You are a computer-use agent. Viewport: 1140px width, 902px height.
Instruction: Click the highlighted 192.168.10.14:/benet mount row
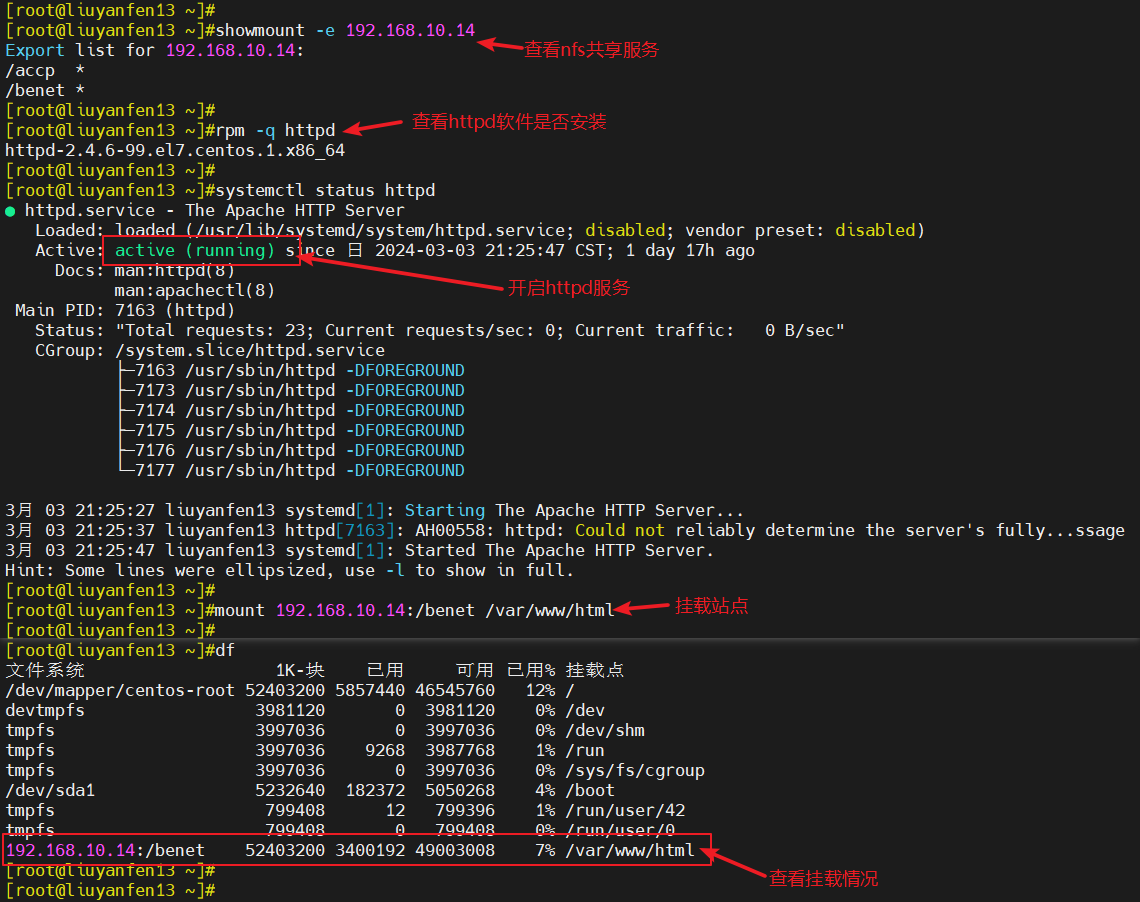[x=355, y=850]
